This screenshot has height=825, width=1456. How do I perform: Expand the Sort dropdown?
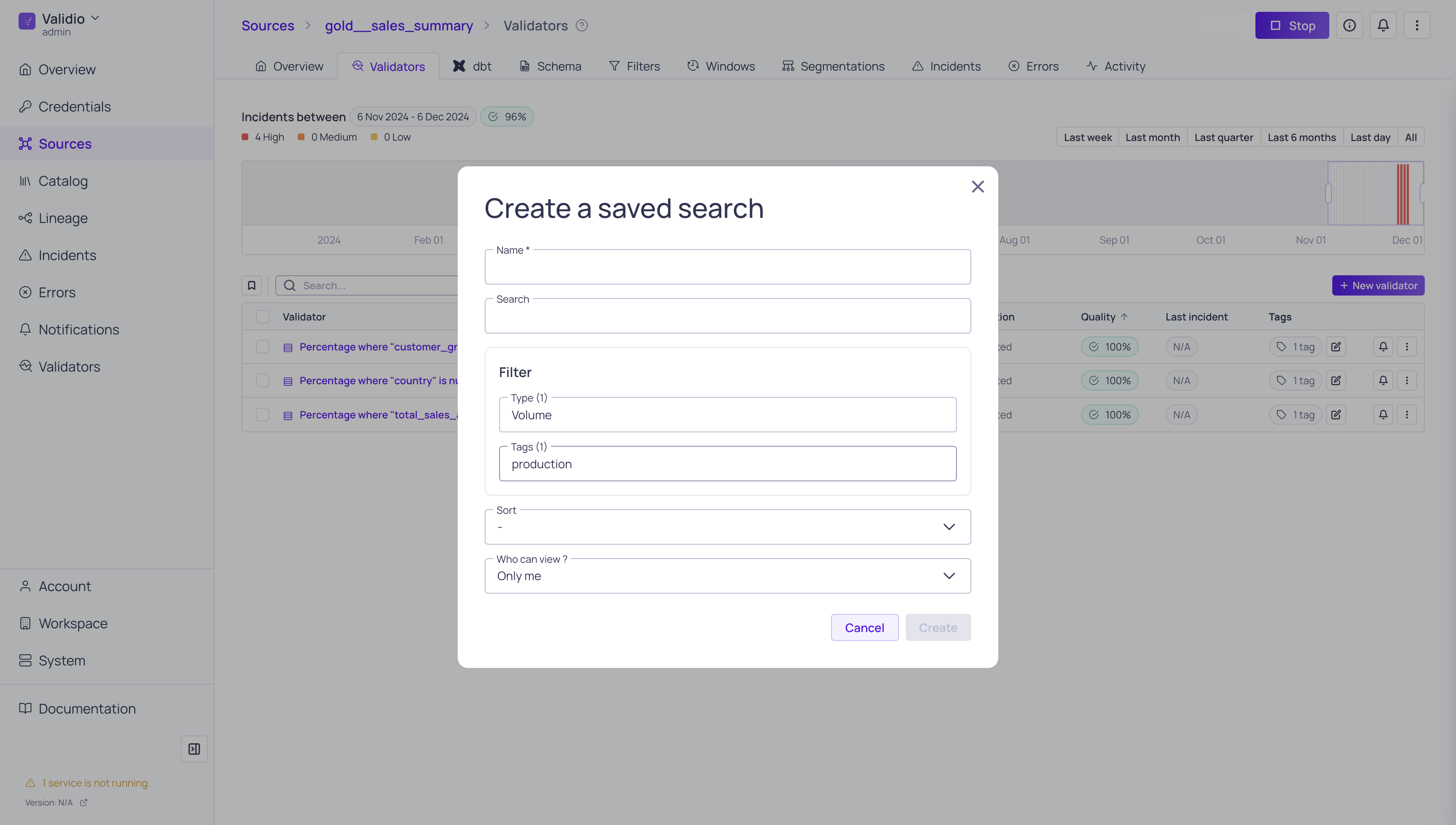click(x=728, y=527)
